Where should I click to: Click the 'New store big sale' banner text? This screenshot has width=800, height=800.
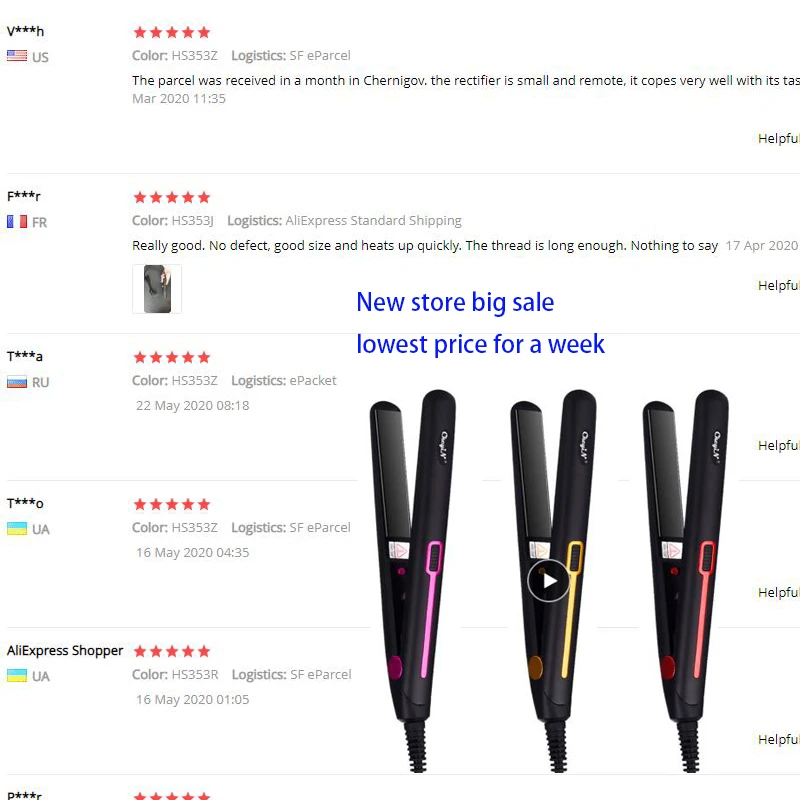(455, 302)
